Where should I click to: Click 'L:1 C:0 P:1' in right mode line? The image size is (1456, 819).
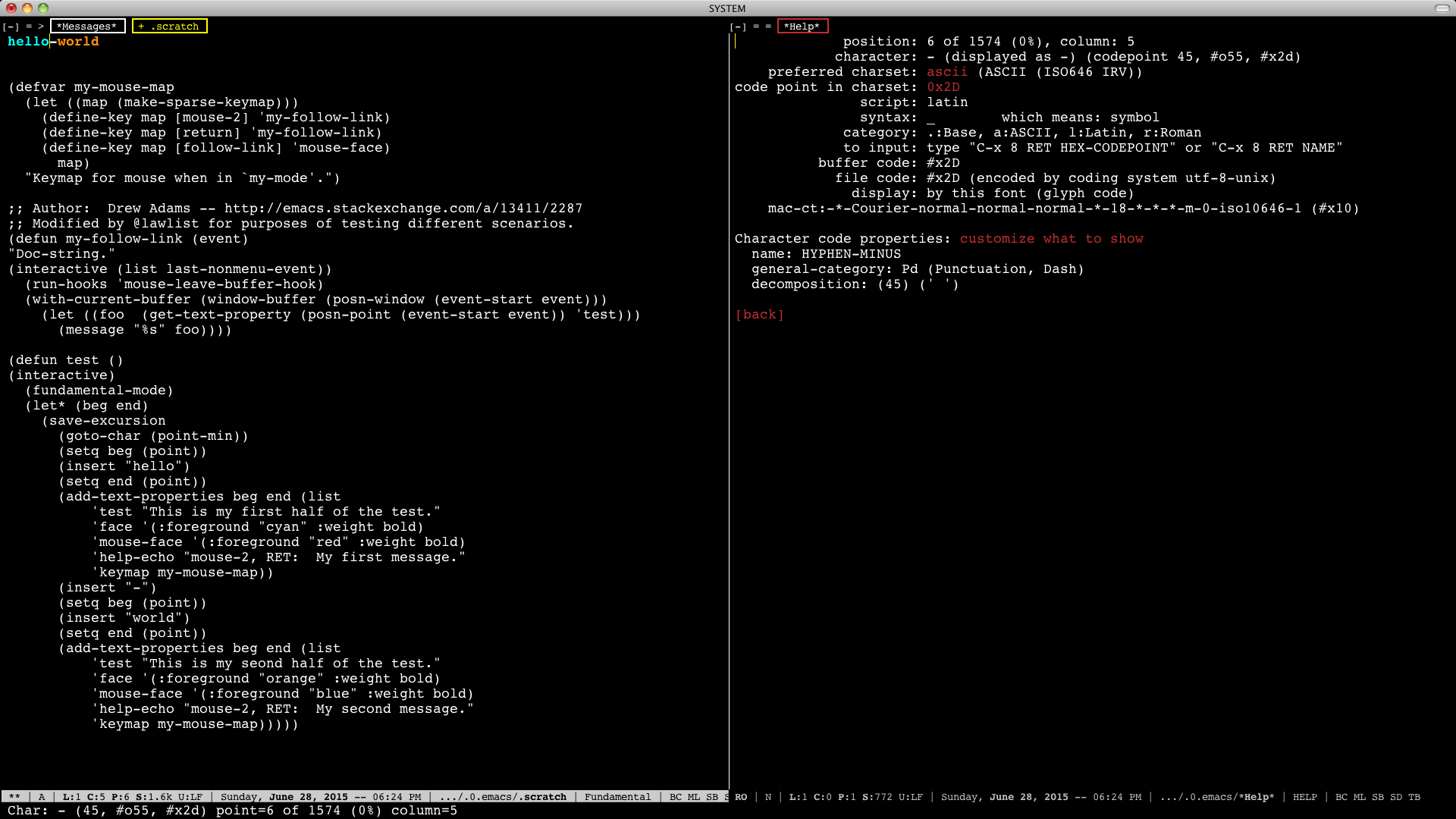pyautogui.click(x=823, y=797)
